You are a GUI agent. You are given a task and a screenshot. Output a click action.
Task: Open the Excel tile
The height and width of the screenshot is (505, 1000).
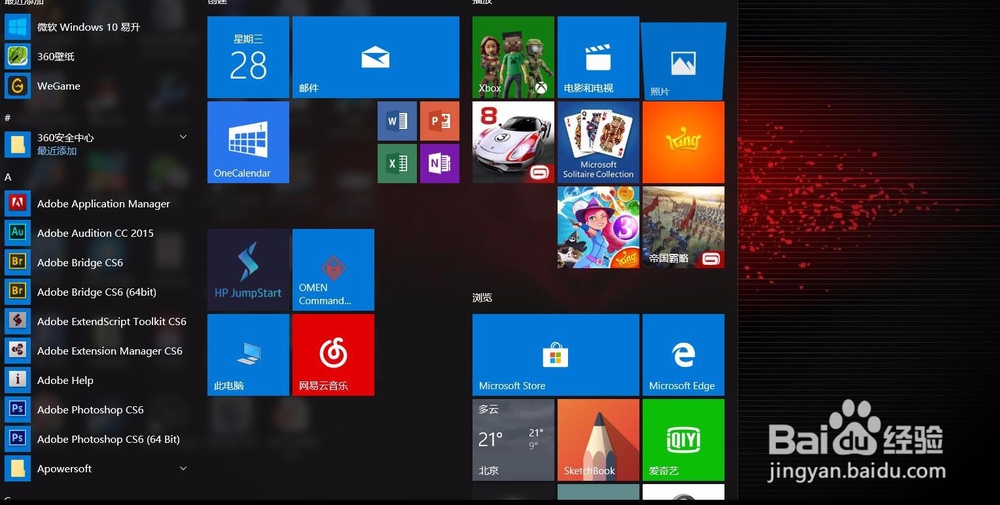pos(397,163)
